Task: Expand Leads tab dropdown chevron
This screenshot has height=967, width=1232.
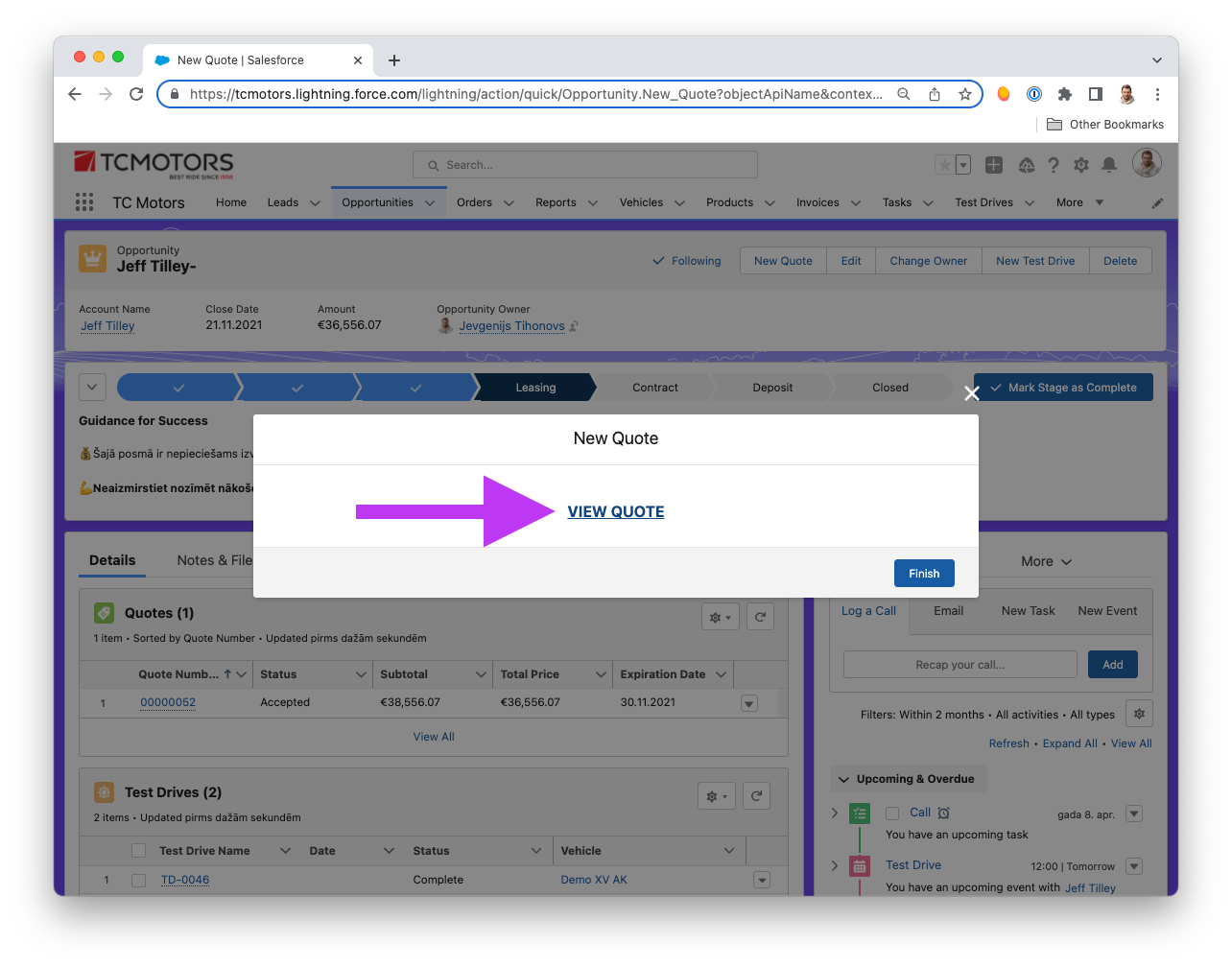Action: (x=315, y=203)
